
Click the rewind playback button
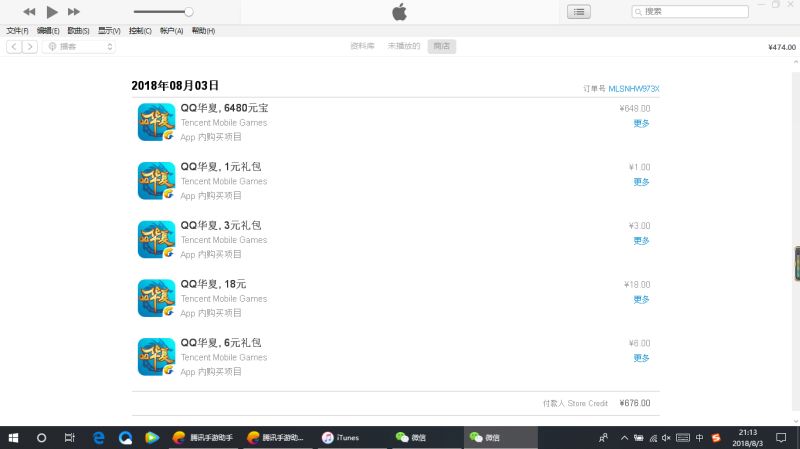point(29,11)
